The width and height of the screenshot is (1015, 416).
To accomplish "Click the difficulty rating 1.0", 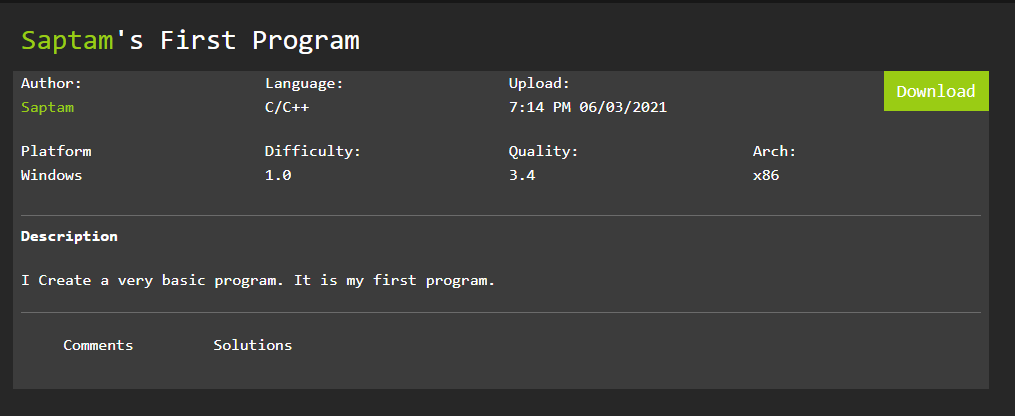I will (x=277, y=175).
